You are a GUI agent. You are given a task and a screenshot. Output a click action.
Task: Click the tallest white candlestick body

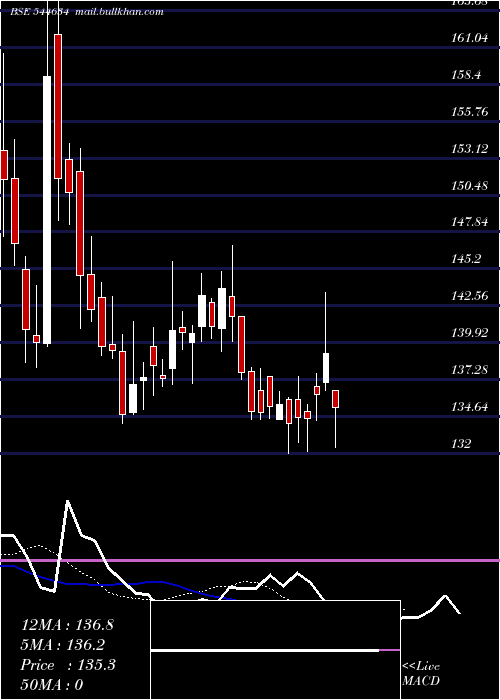(x=47, y=210)
